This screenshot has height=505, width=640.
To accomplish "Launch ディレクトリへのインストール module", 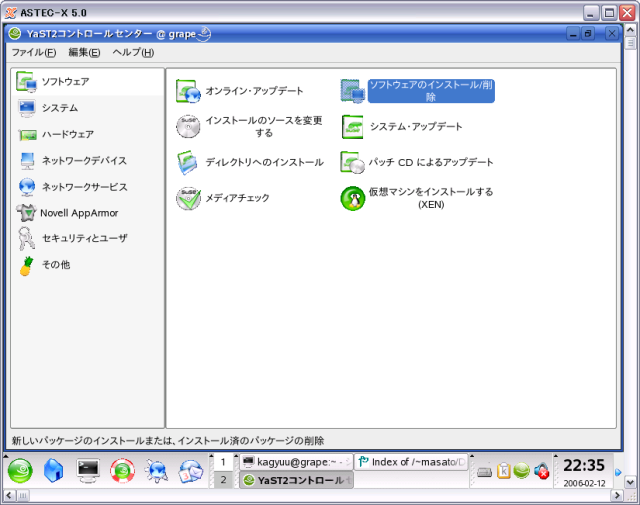I will [x=188, y=162].
